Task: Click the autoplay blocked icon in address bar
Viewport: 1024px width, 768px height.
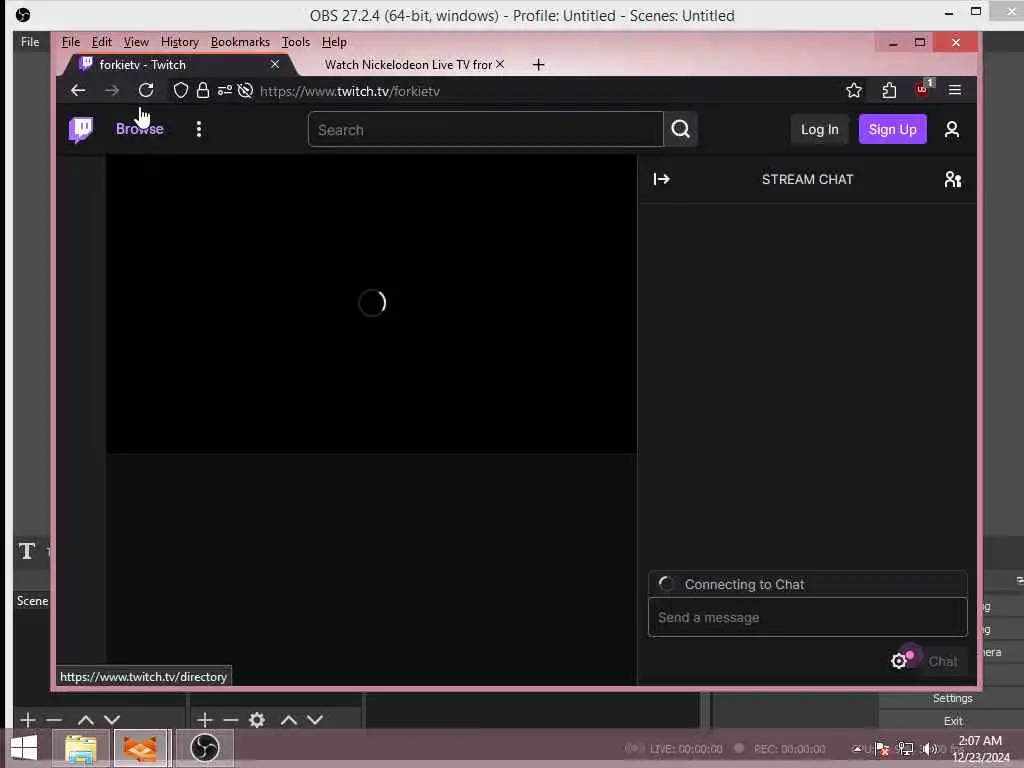Action: tap(245, 90)
